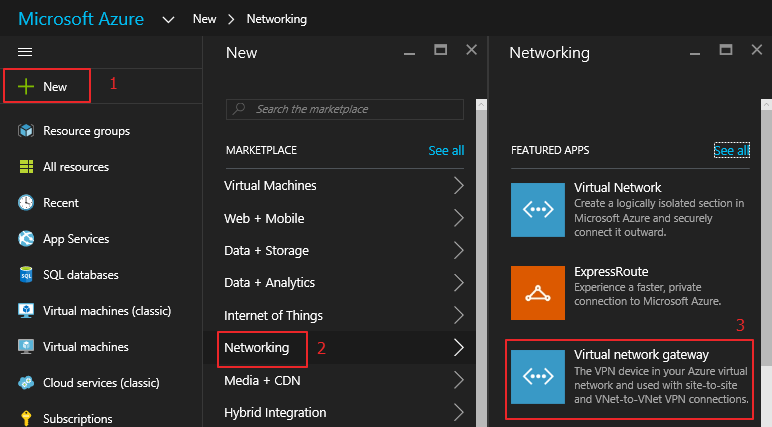The image size is (772, 427).
Task: Click the Search the marketplace field
Action: (x=345, y=109)
